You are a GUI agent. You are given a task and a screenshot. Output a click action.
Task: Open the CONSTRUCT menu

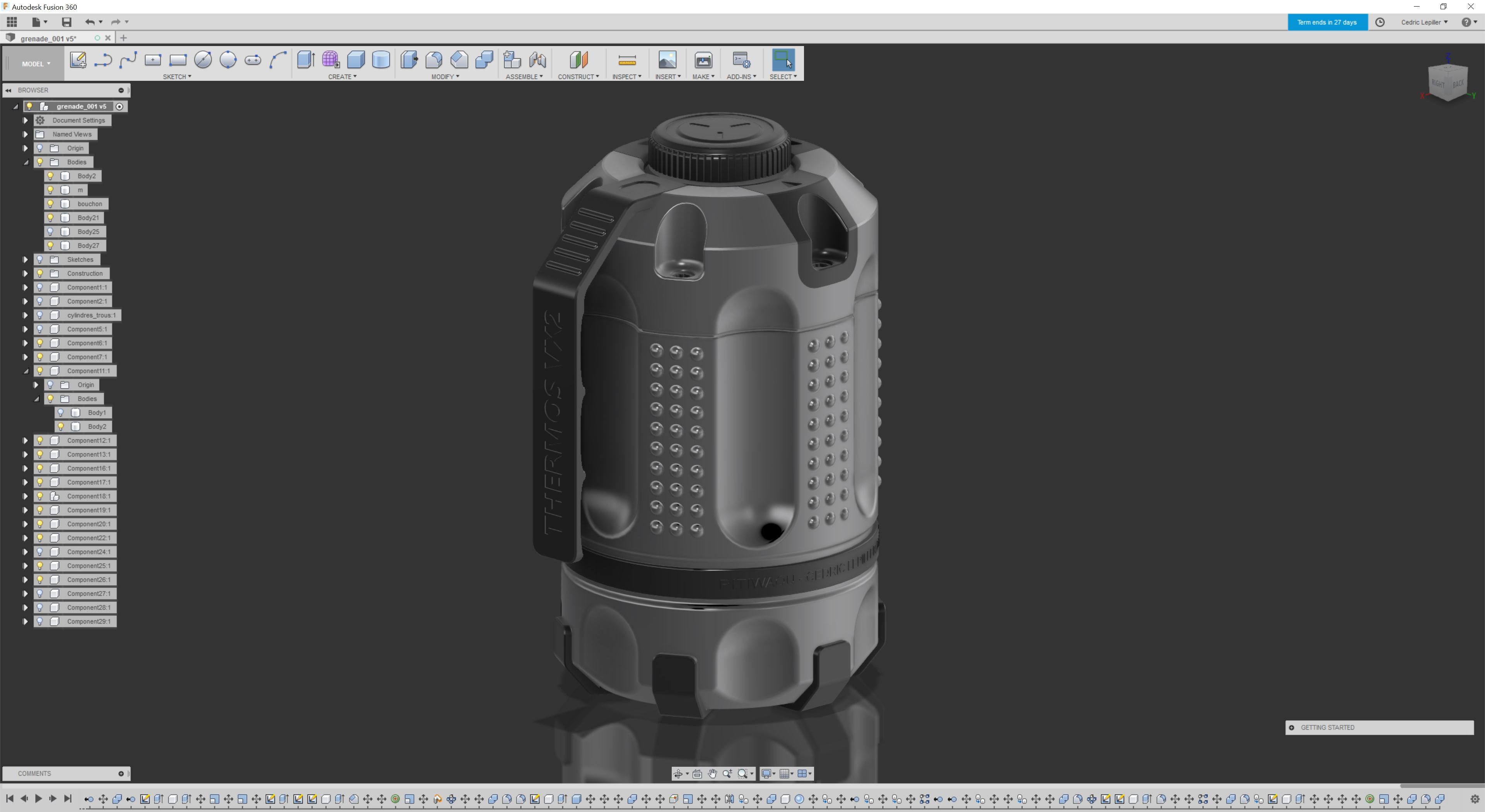point(578,77)
